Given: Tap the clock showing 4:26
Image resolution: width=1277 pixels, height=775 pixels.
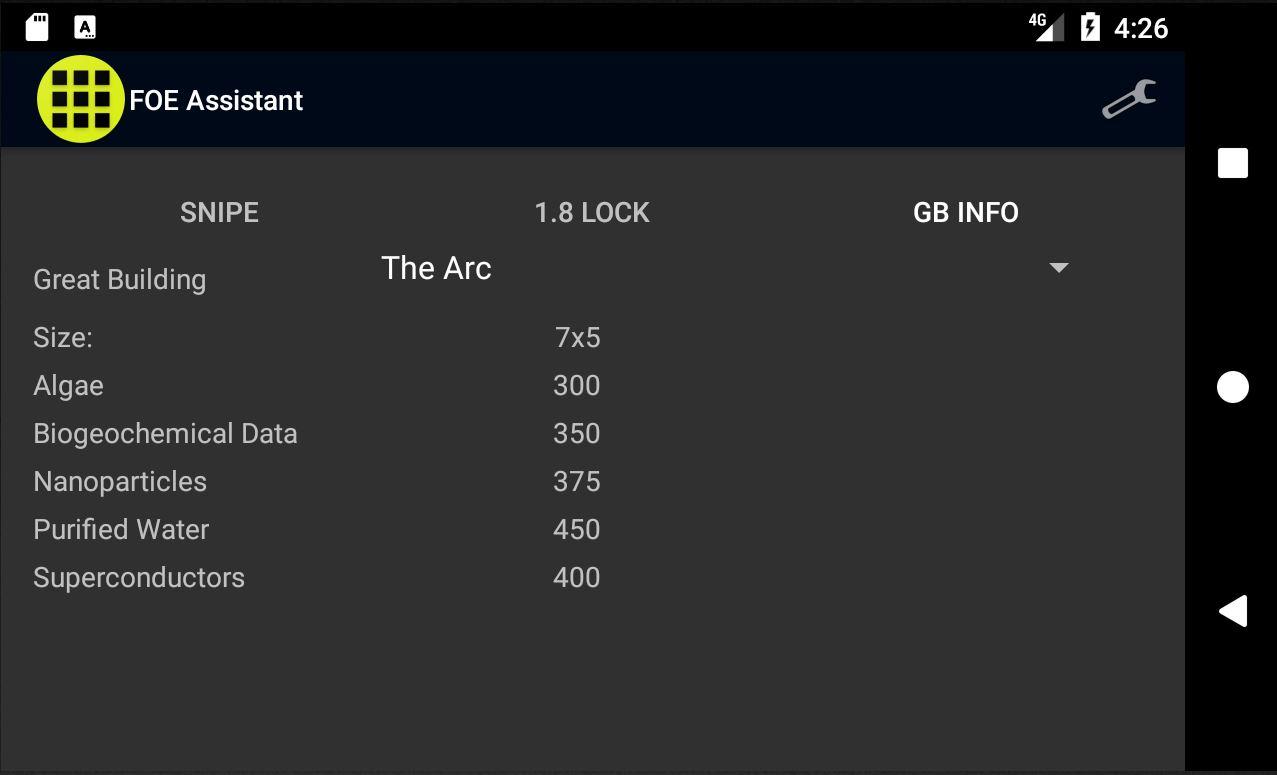Looking at the screenshot, I should click(x=1141, y=28).
